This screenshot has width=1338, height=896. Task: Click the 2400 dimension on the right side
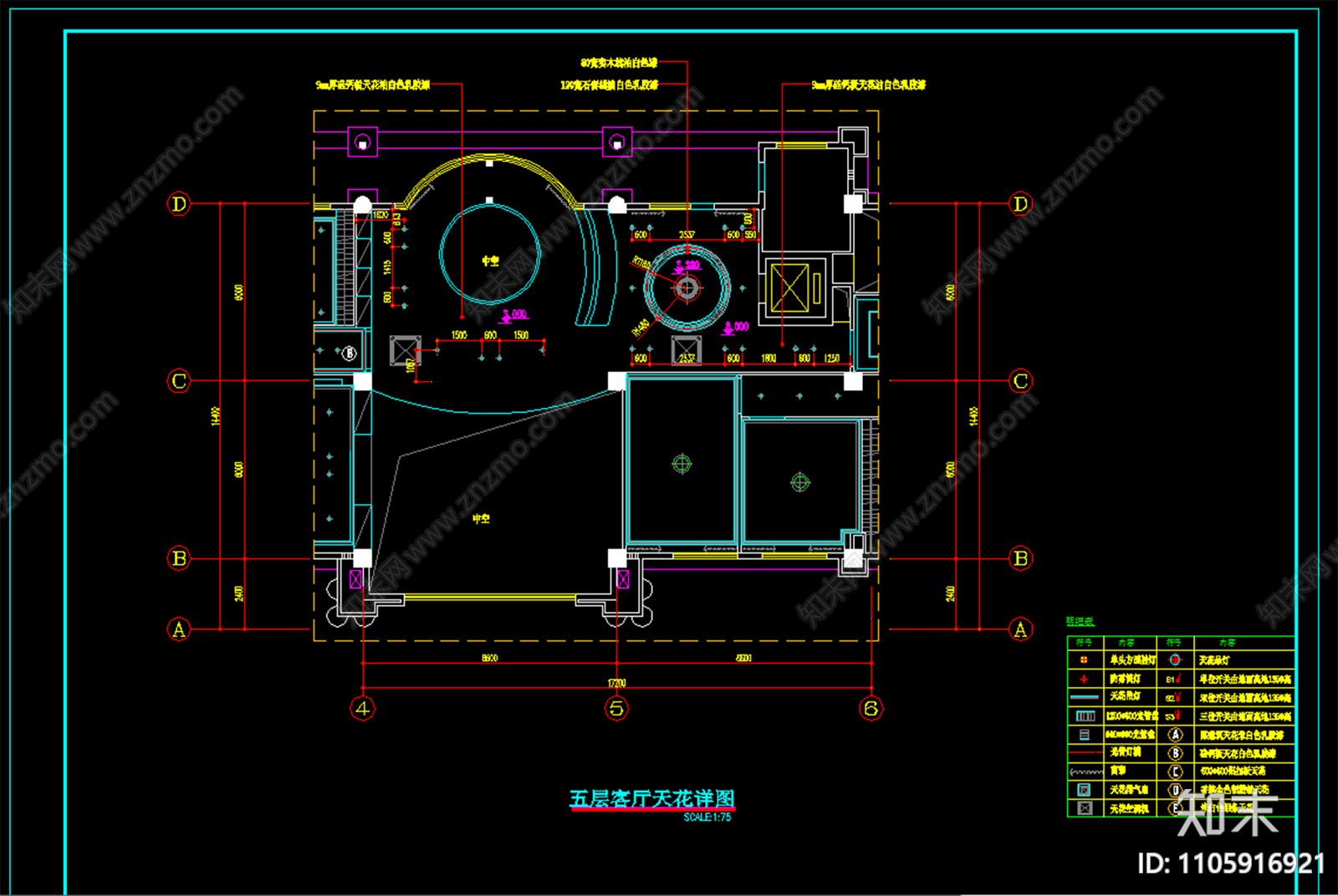951,593
